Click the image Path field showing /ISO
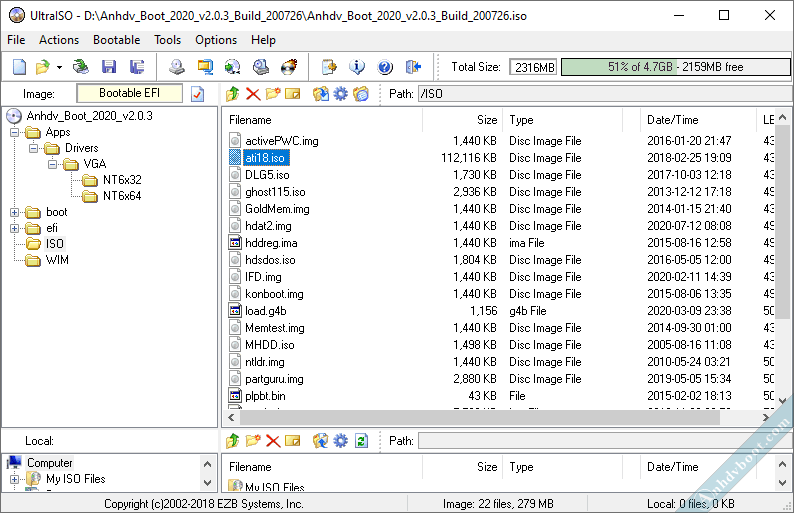 [x=605, y=94]
